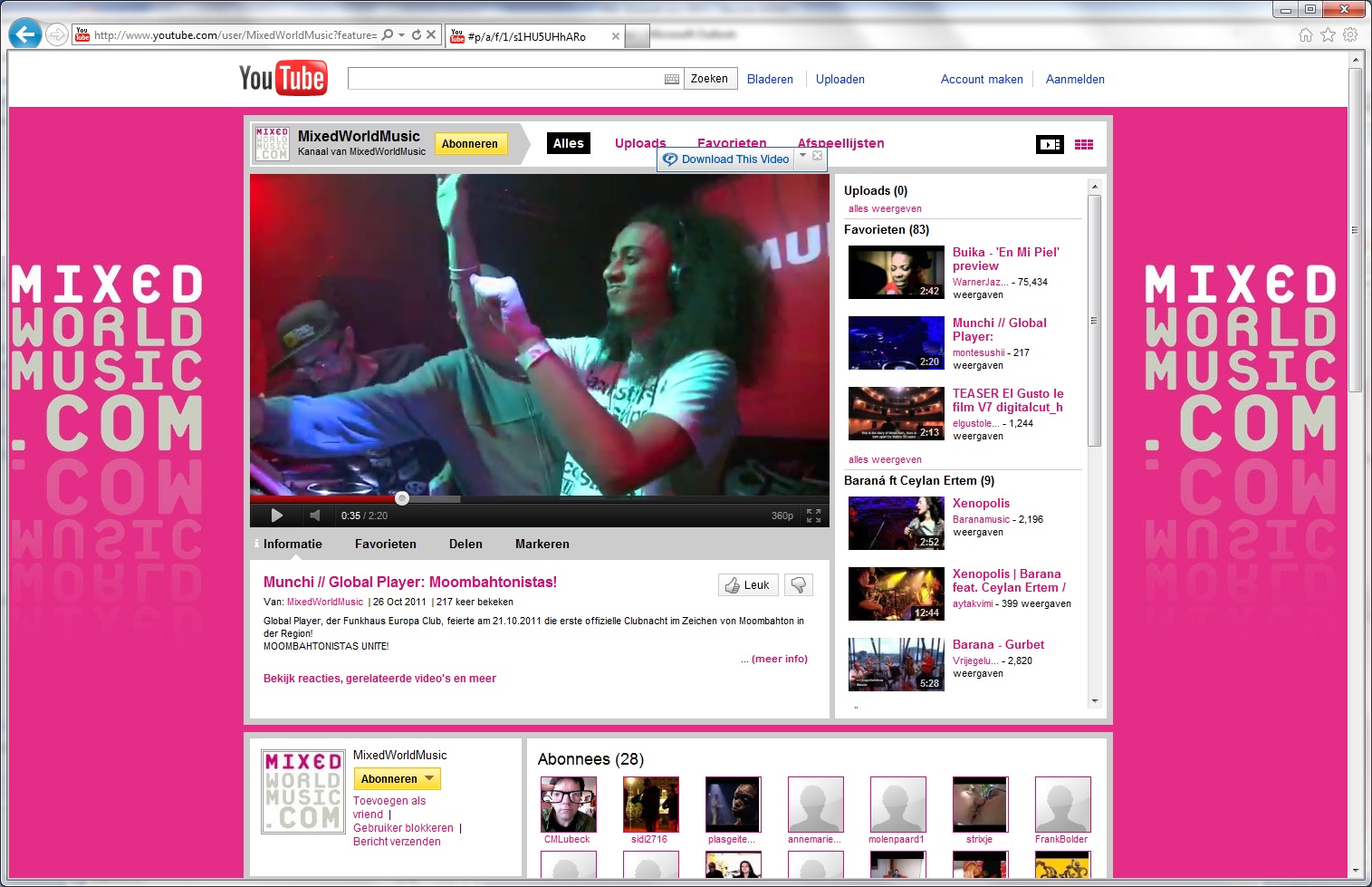Enter fullscreen mode in the video player
Viewport: 1372px width, 887px height.
point(813,516)
